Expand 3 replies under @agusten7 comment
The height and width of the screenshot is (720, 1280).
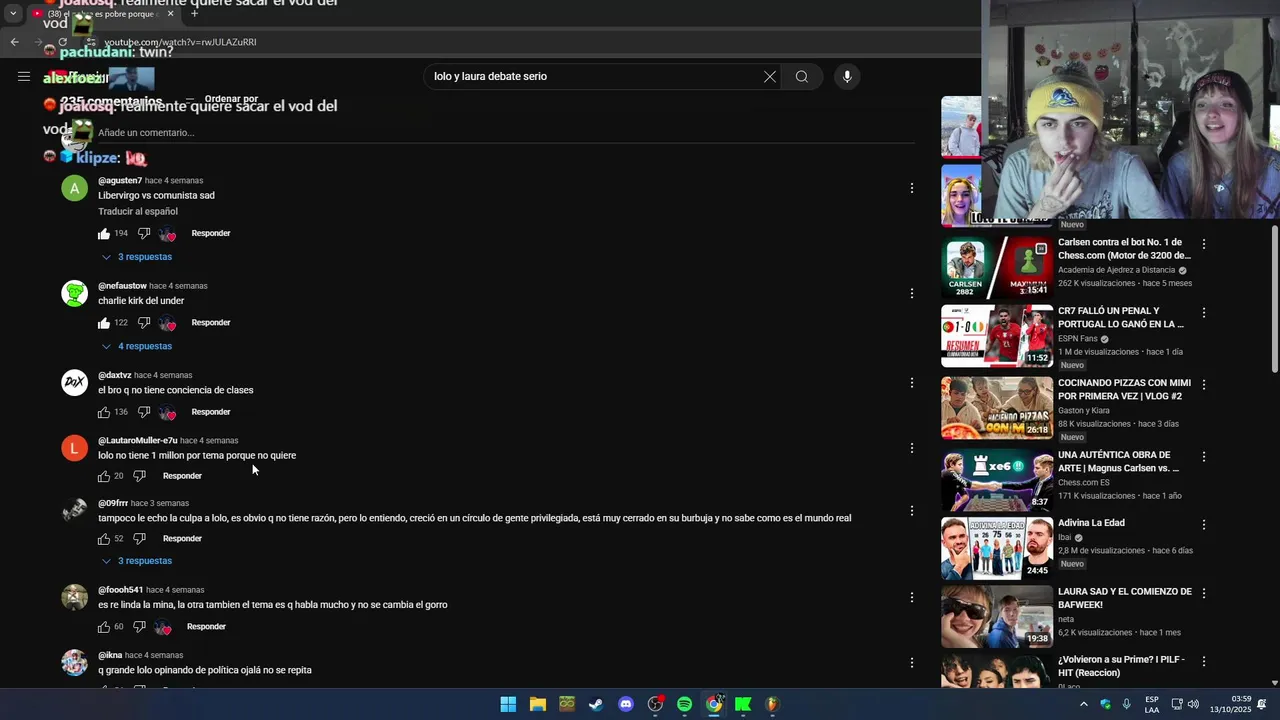click(137, 257)
